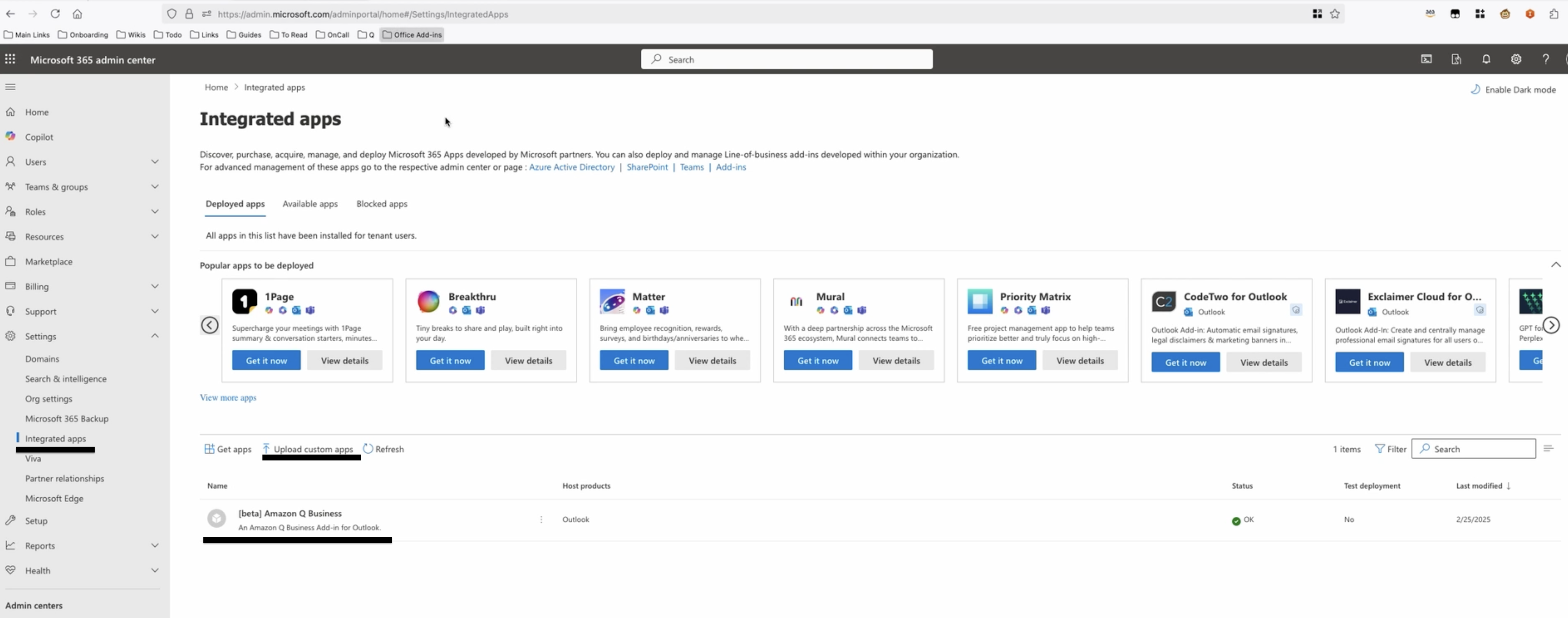
Task: Click the help question mark icon
Action: pyautogui.click(x=1545, y=59)
